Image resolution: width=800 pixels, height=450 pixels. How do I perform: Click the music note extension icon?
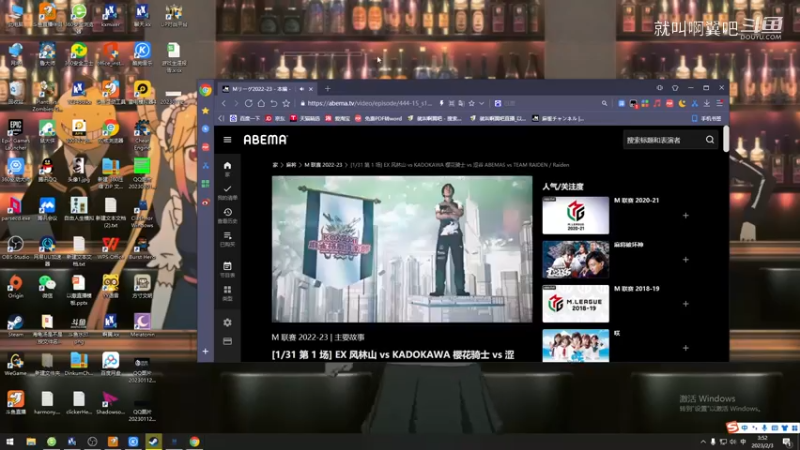tap(657, 103)
